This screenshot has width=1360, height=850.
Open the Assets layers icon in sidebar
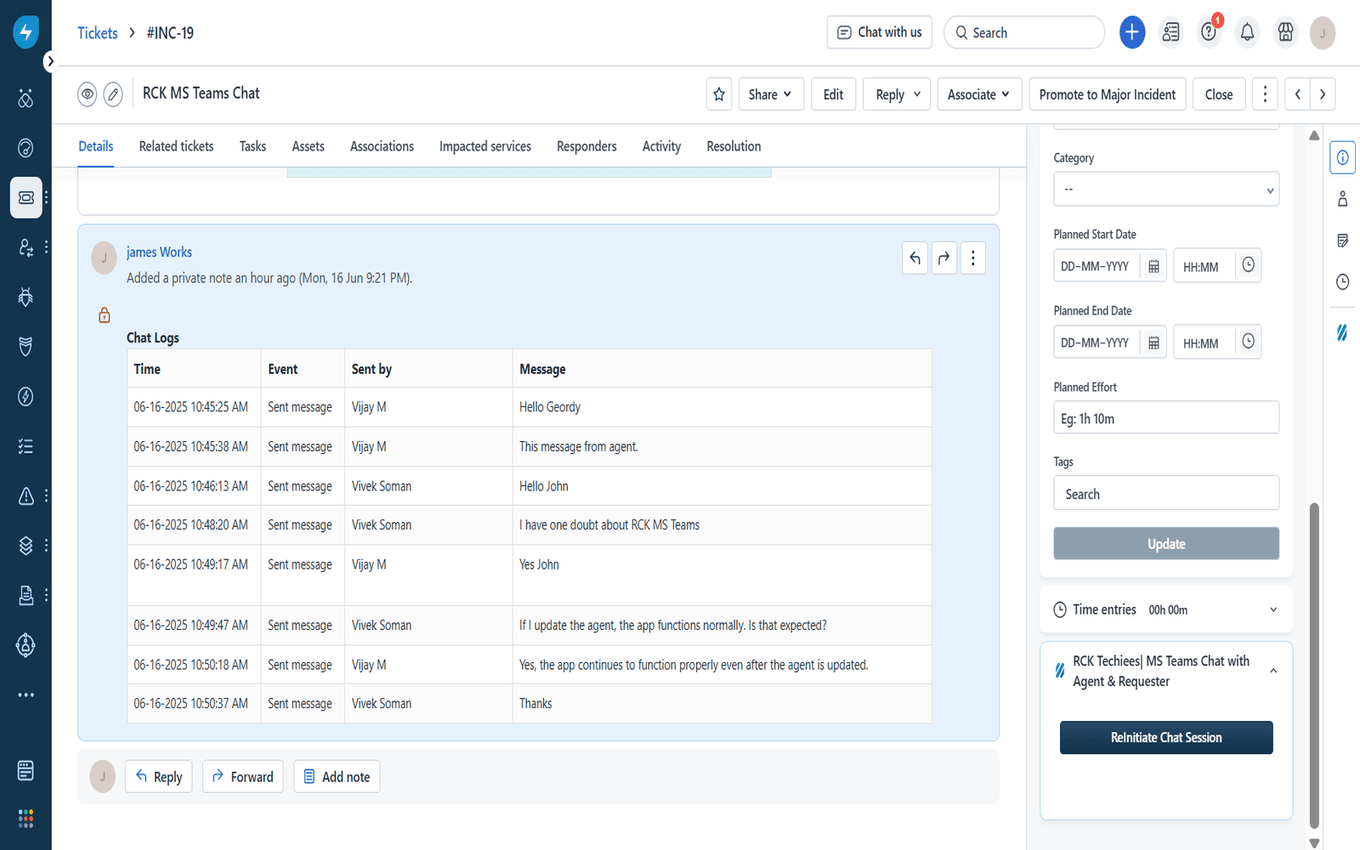pyautogui.click(x=26, y=546)
